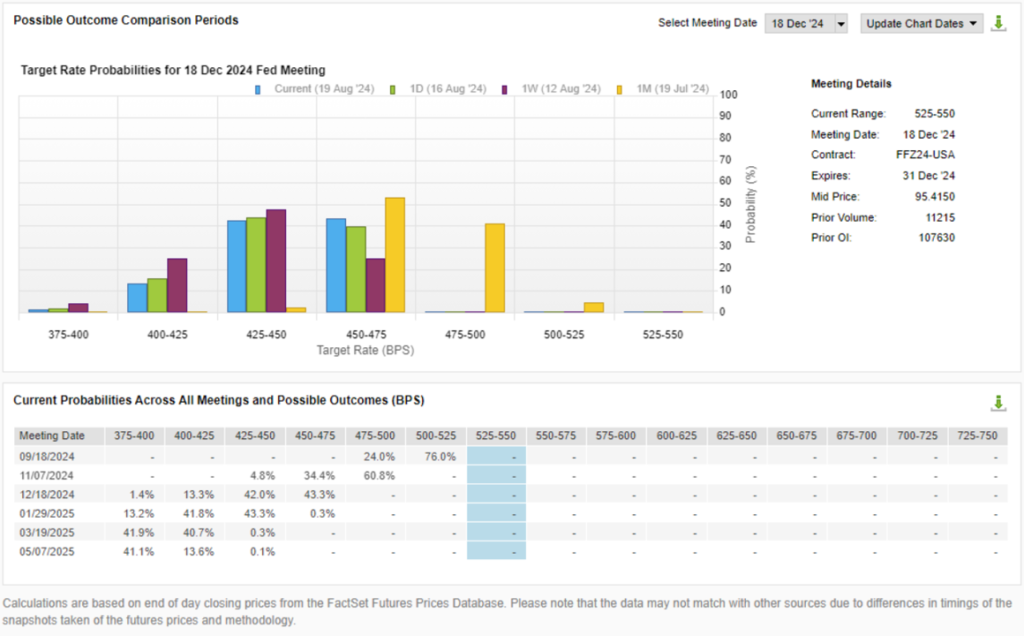Click the 0.1% cell for 05/07/2025
Viewport: 1024px width, 636px height.
pyautogui.click(x=262, y=551)
